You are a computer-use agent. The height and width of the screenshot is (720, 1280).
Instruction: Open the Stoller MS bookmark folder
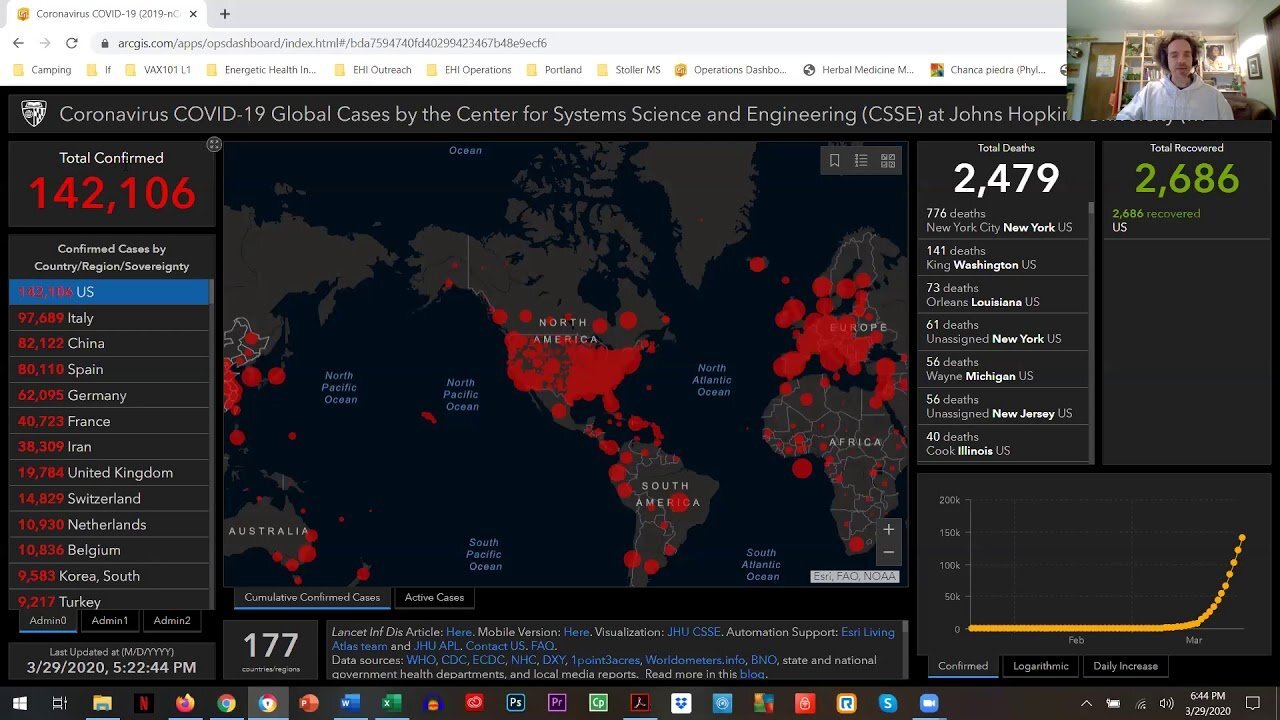pyautogui.click(x=629, y=70)
